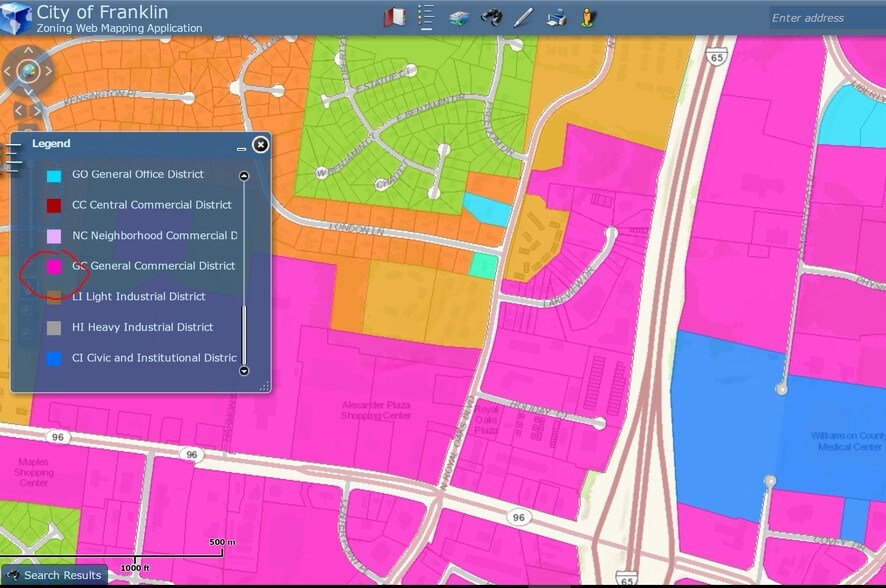Select the yellow street view person icon
Image resolution: width=886 pixels, height=588 pixels.
tap(587, 17)
